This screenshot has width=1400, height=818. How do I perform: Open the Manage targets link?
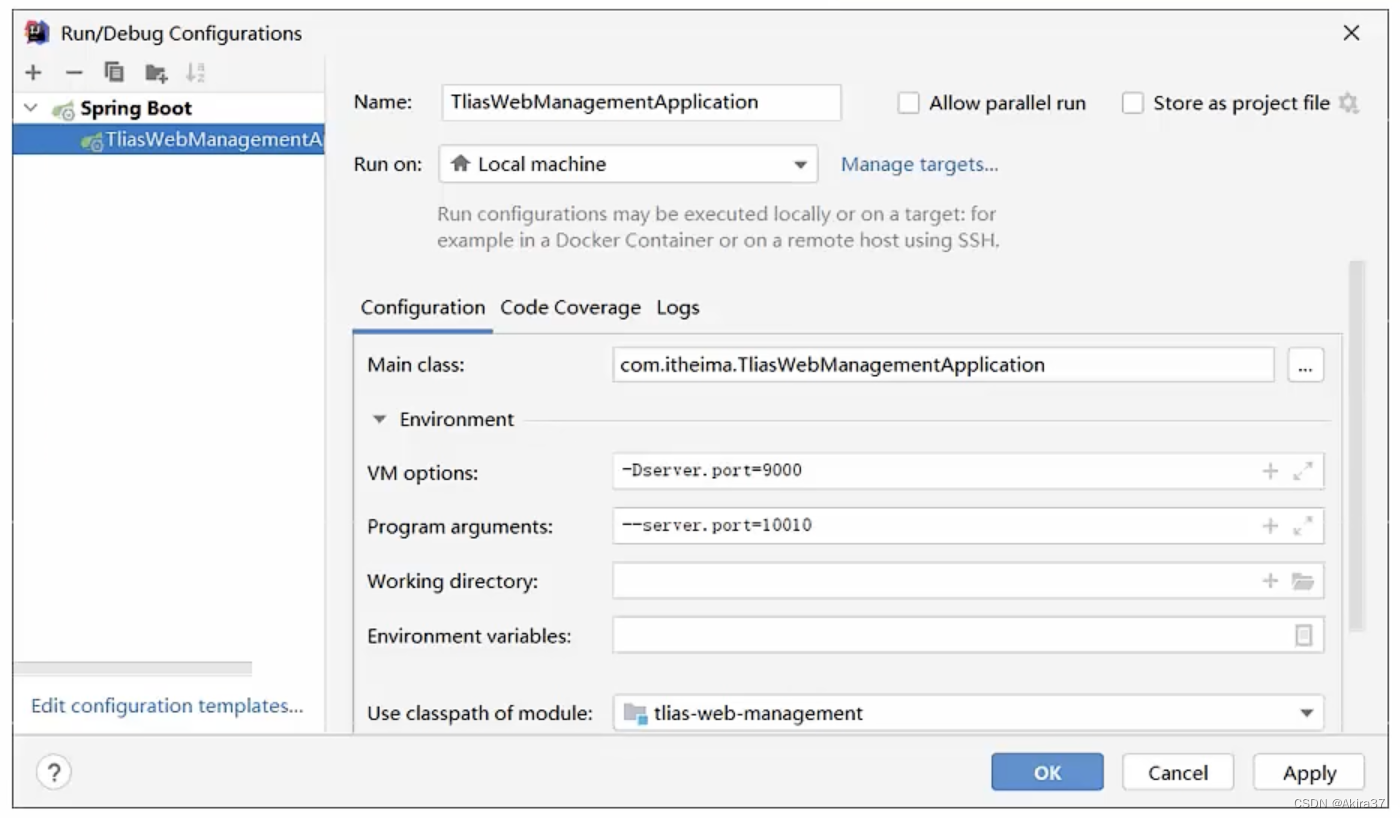point(919,165)
